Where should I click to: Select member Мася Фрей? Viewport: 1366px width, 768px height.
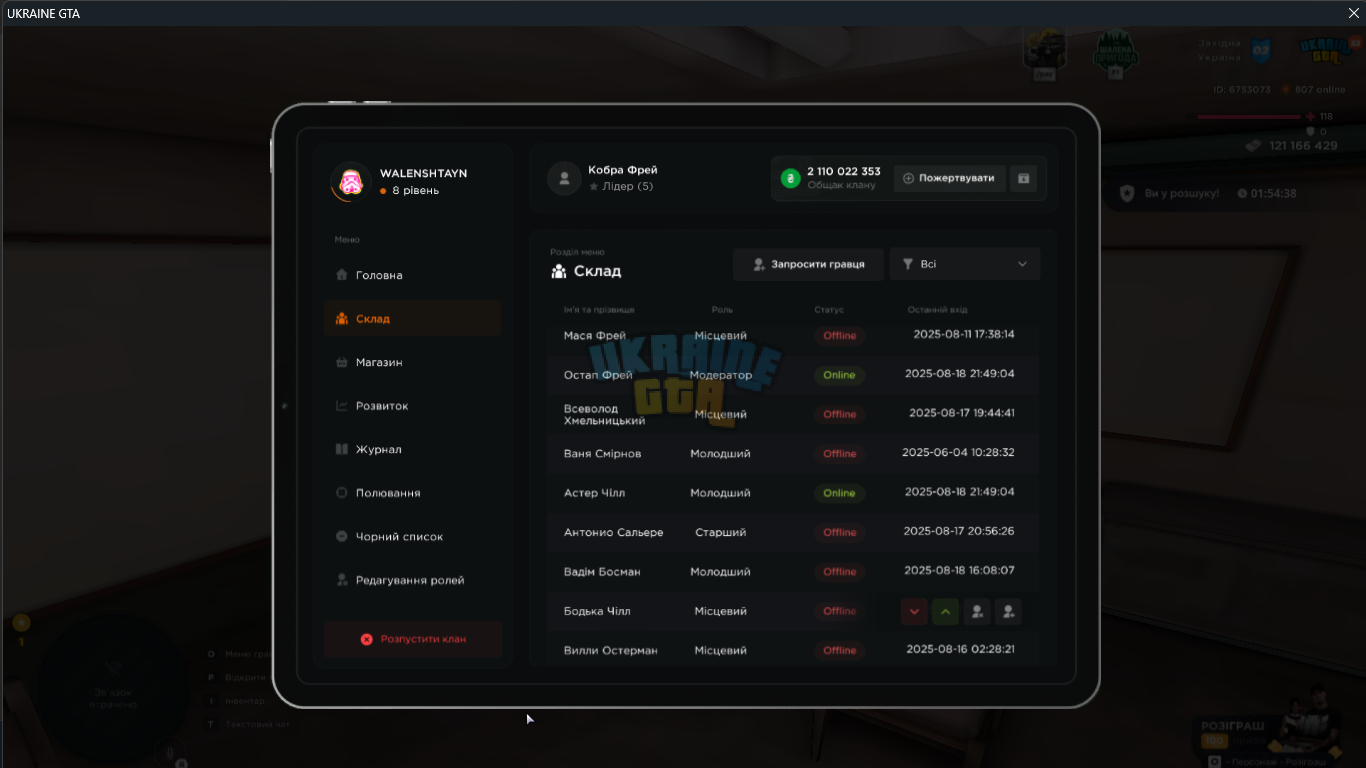[595, 336]
